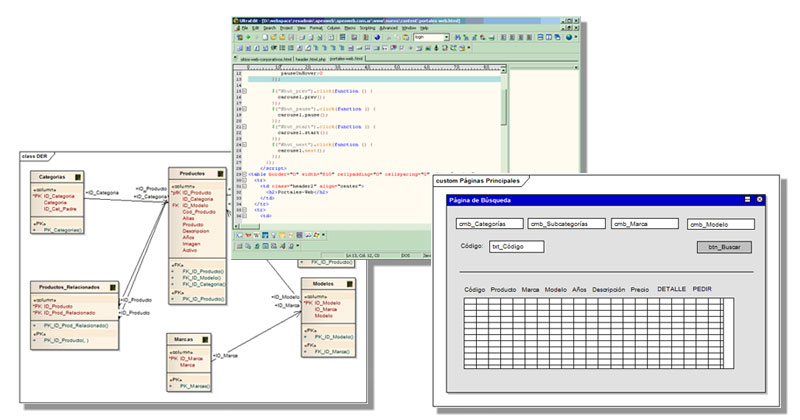Click the scroll-up arrow of the editor scrollbar
The height and width of the screenshot is (420, 800).
(504, 70)
